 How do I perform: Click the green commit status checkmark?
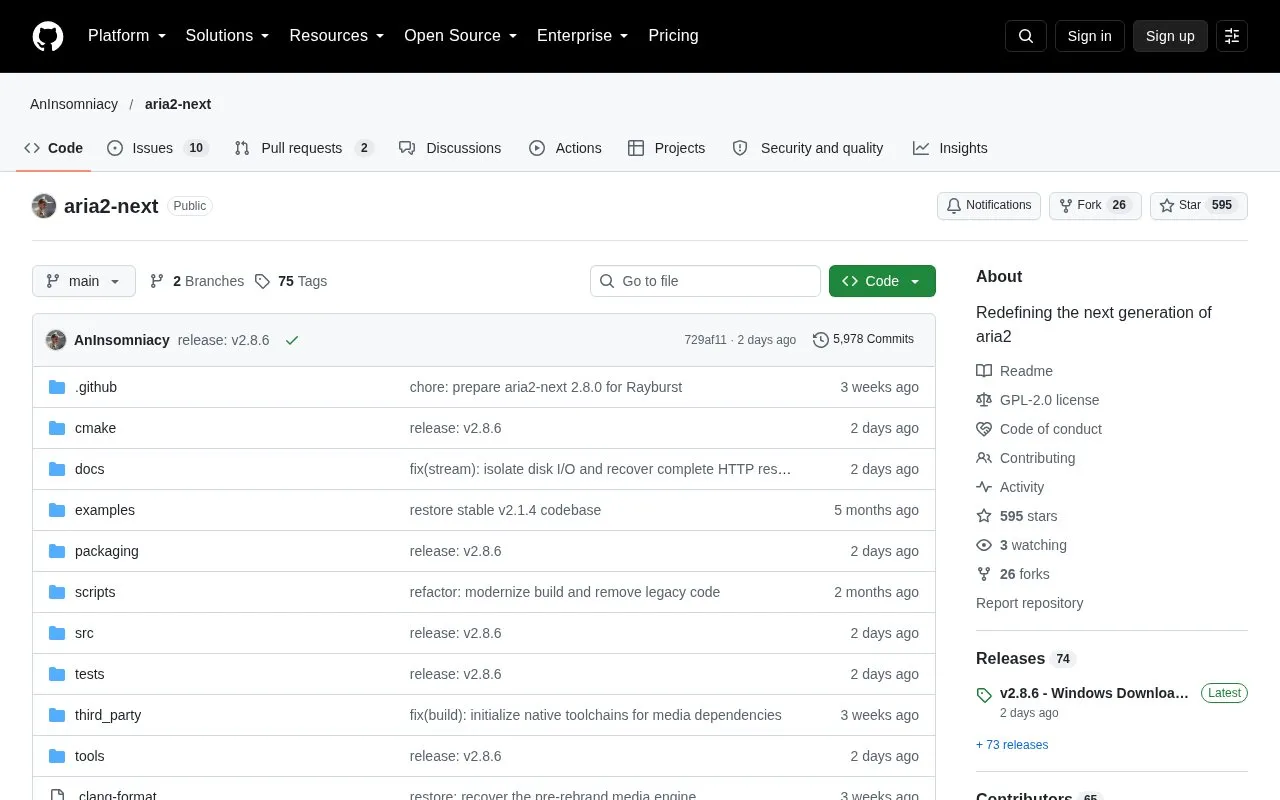pyautogui.click(x=292, y=340)
